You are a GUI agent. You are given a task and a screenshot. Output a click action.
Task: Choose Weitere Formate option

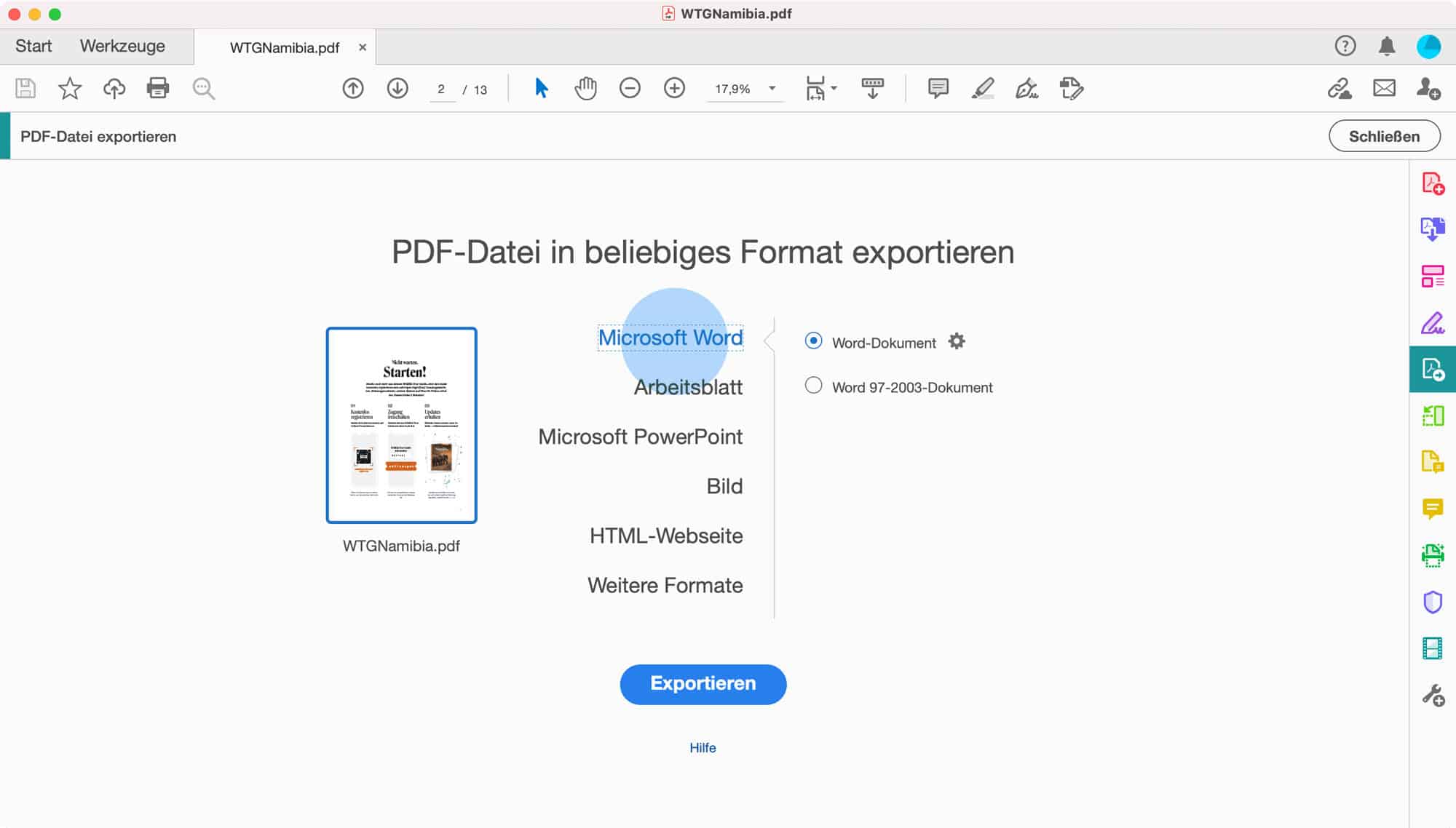coord(665,585)
